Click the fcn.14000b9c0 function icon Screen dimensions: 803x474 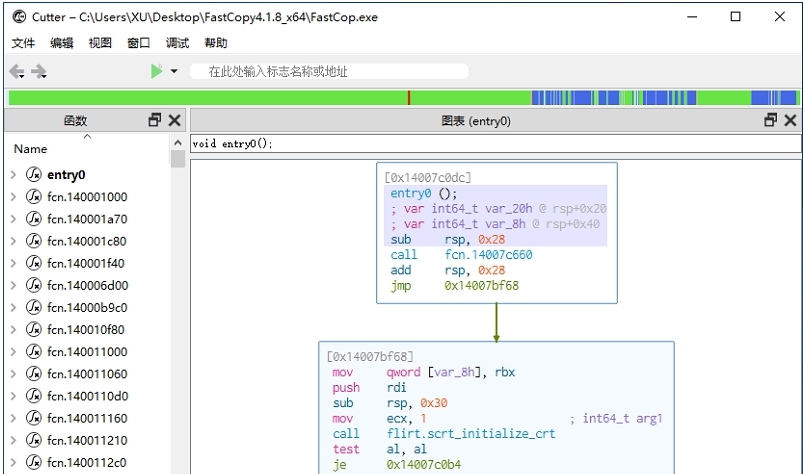pos(34,307)
